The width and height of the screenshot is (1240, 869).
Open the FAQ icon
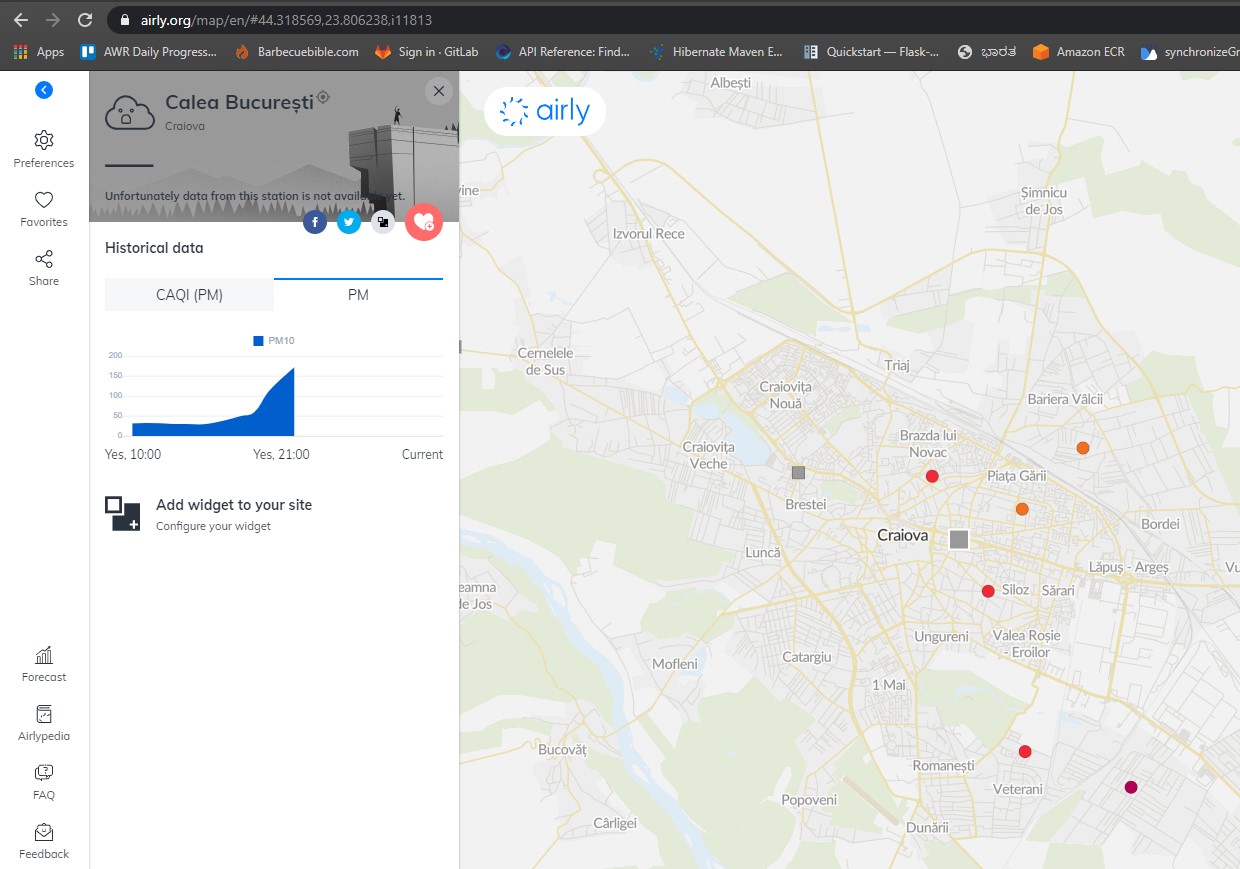pyautogui.click(x=44, y=773)
